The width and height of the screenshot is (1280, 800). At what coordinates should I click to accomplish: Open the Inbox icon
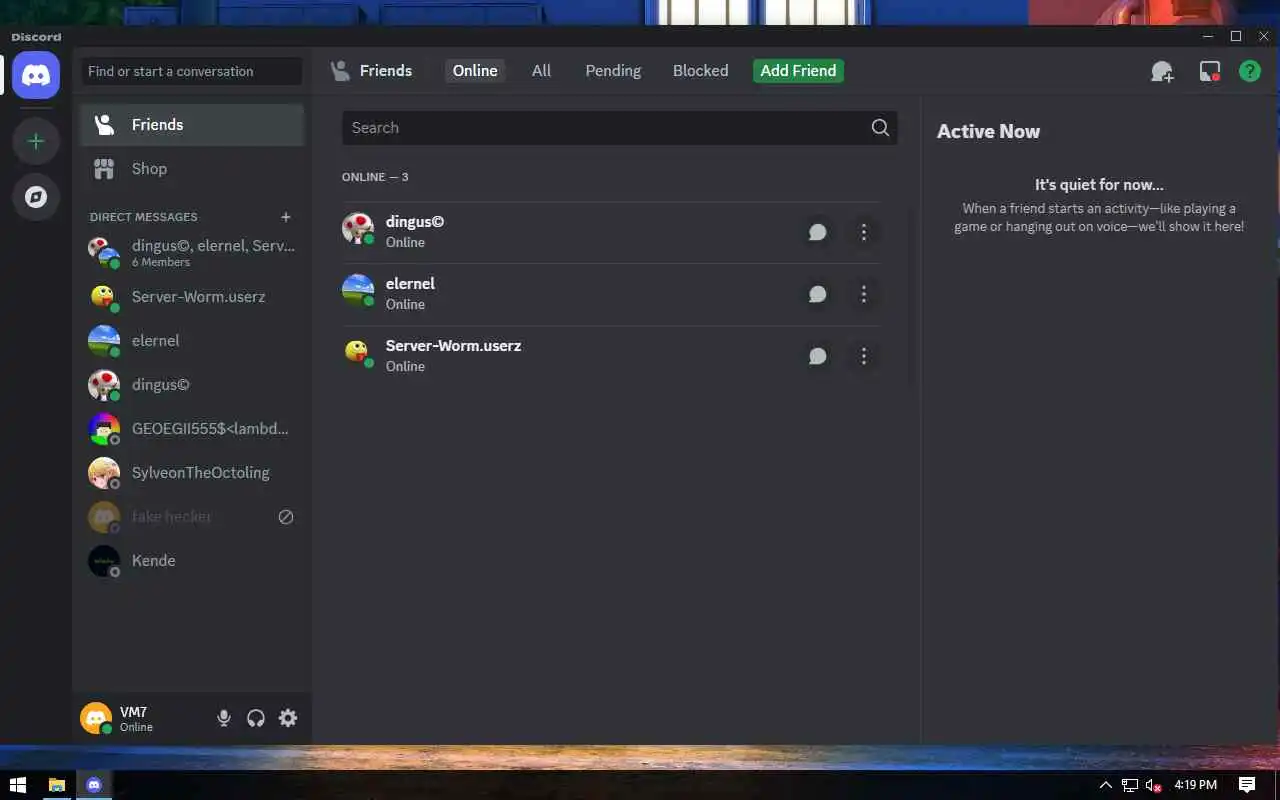1210,71
